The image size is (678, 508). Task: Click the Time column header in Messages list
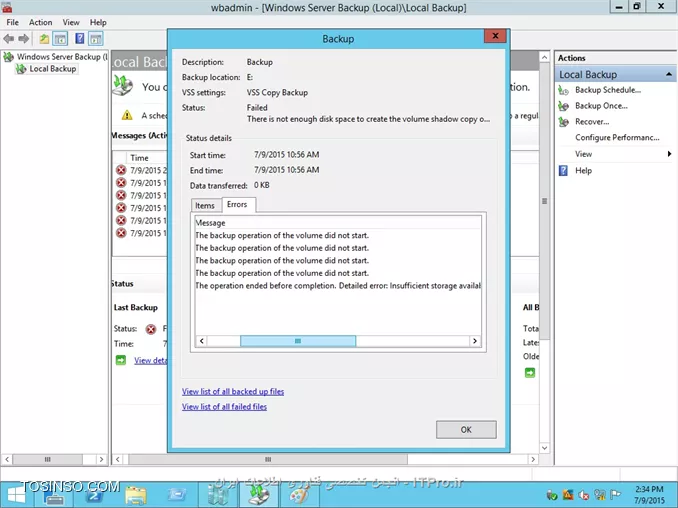click(146, 158)
